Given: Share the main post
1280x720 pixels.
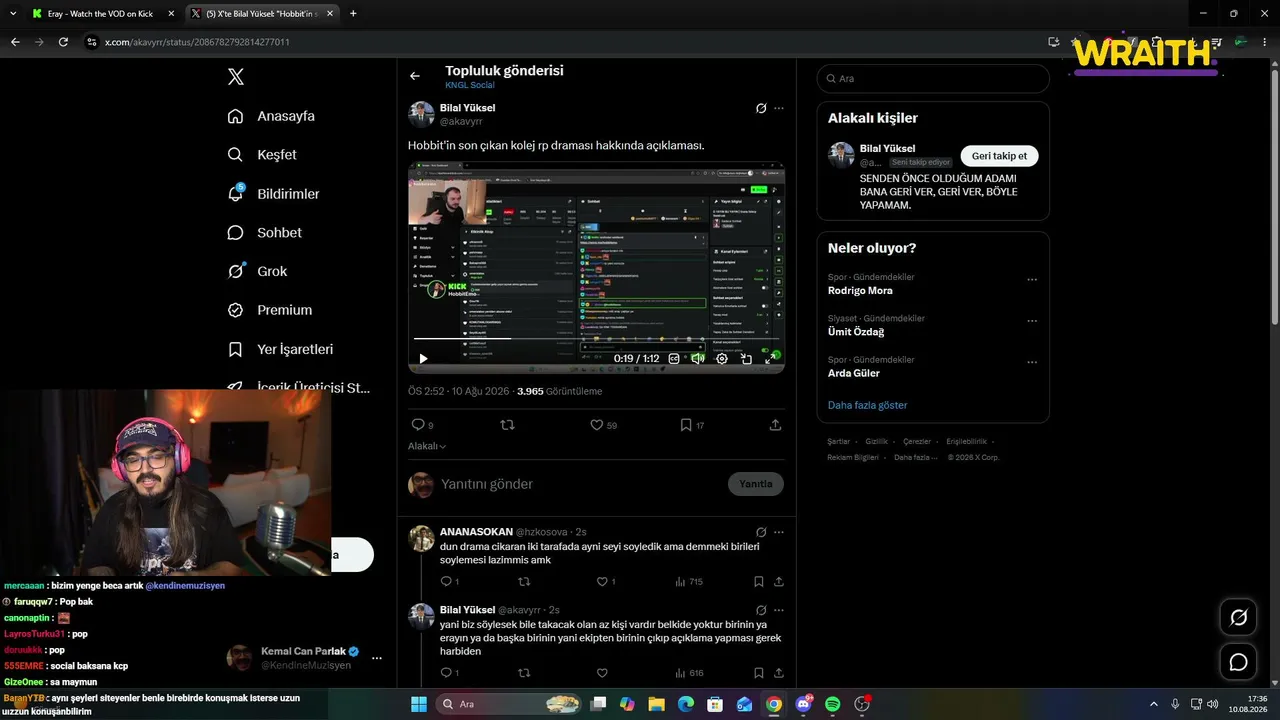Looking at the screenshot, I should pos(775,425).
